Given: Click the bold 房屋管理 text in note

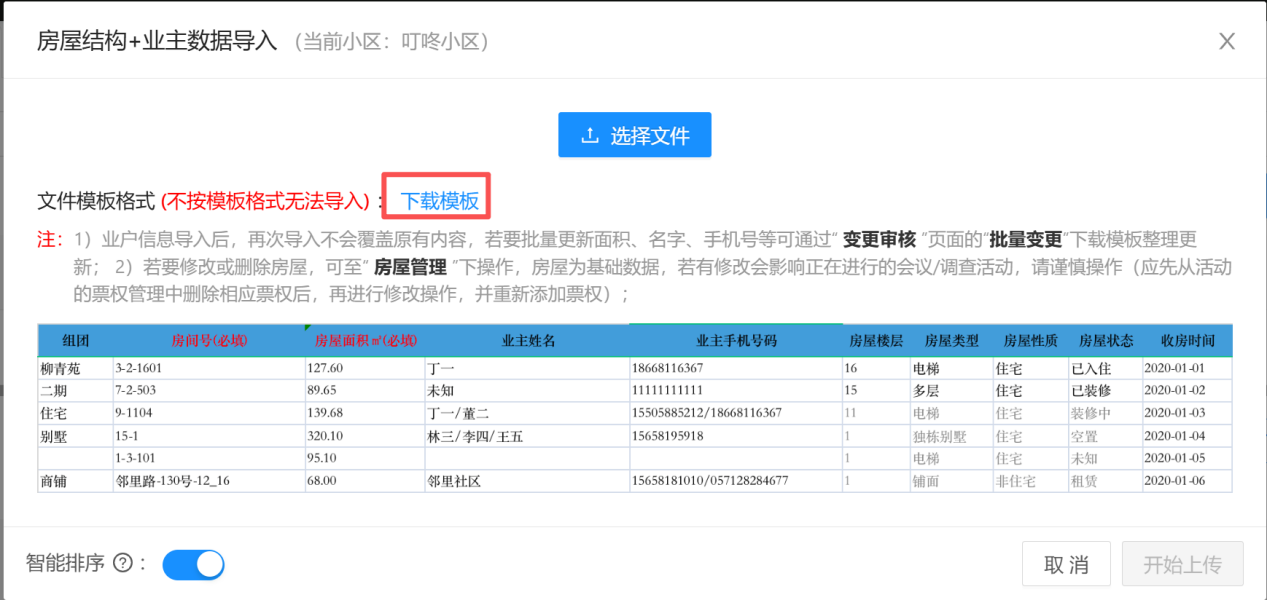Looking at the screenshot, I should tap(410, 268).
